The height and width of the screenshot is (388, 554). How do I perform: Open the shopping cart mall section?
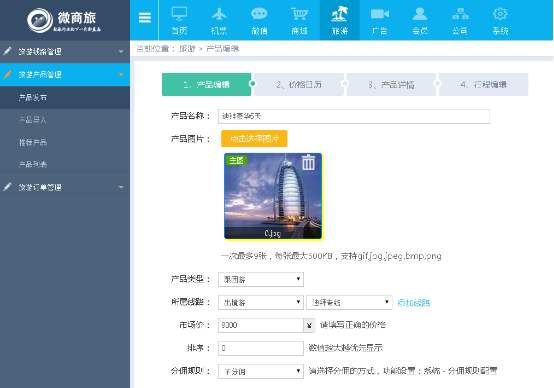tap(299, 20)
